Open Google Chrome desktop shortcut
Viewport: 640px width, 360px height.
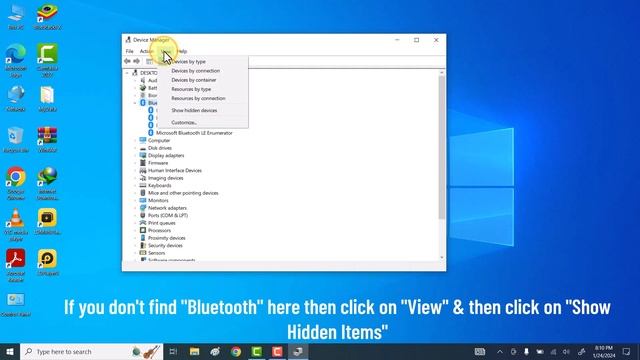coord(16,183)
